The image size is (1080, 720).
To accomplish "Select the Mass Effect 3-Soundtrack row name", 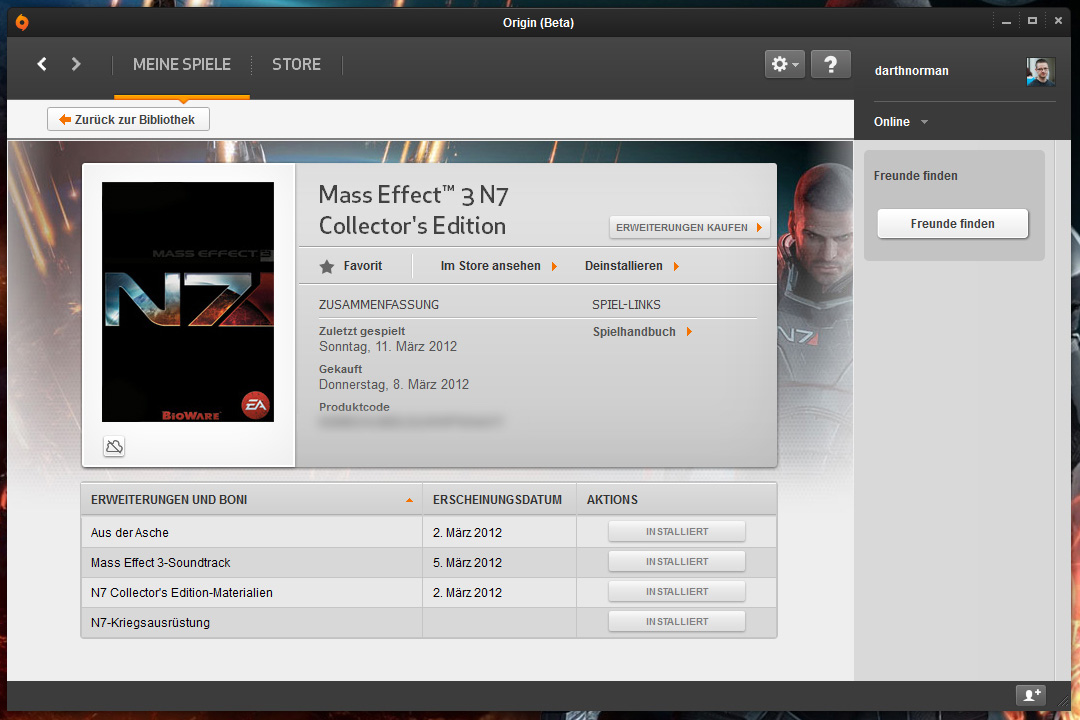I will tap(160, 563).
